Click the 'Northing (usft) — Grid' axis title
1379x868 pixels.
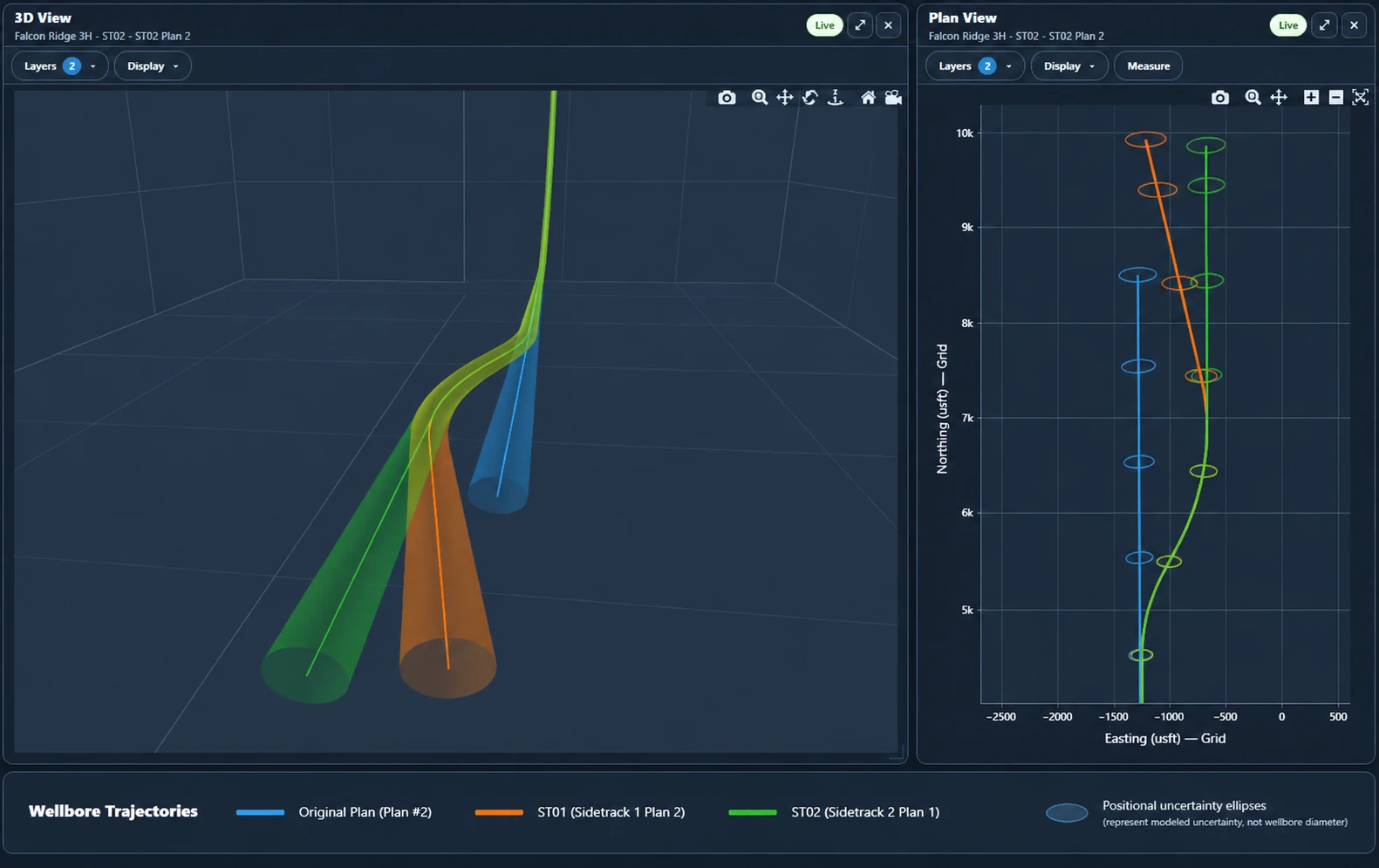[x=942, y=408]
